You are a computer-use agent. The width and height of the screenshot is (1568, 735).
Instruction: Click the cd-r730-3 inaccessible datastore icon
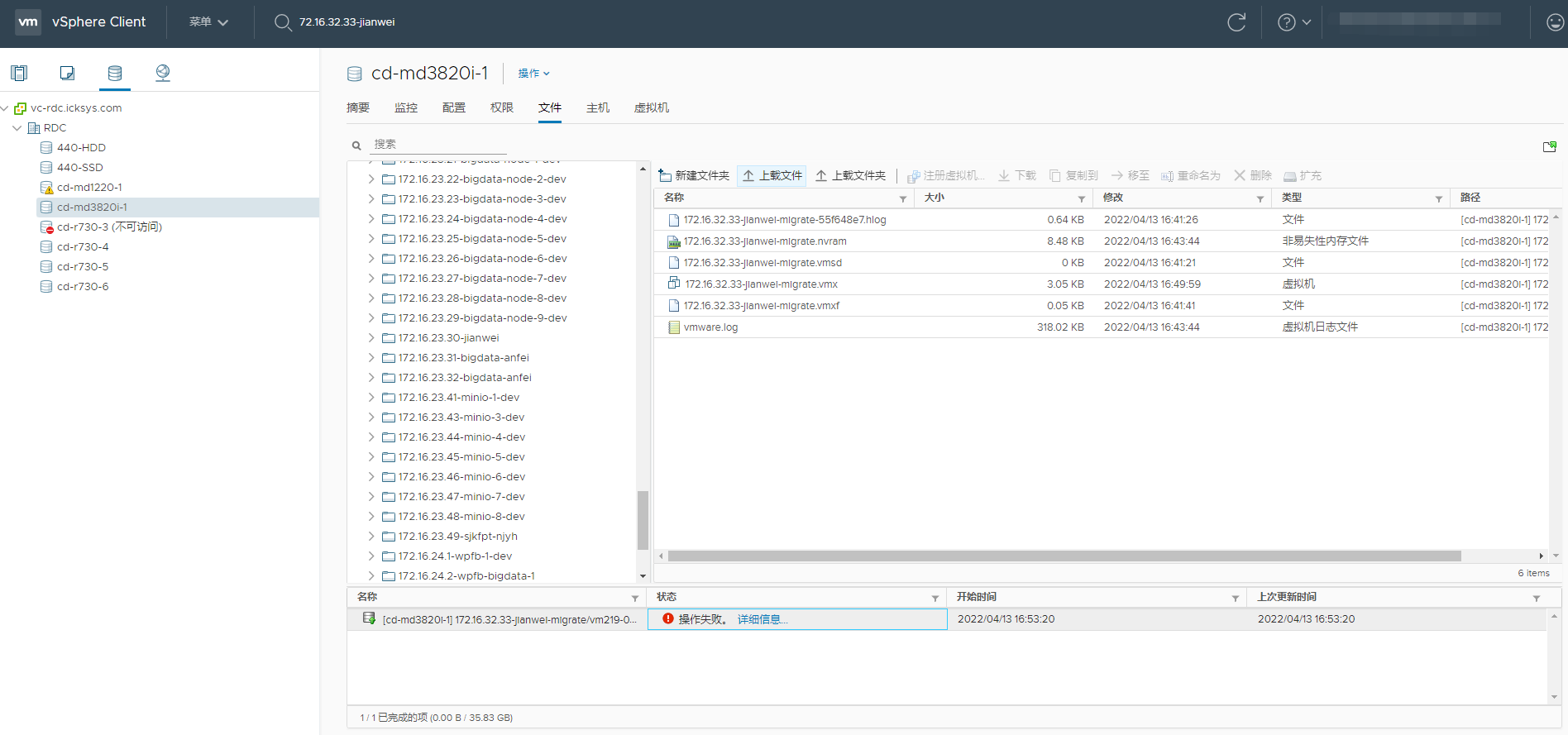coord(47,227)
